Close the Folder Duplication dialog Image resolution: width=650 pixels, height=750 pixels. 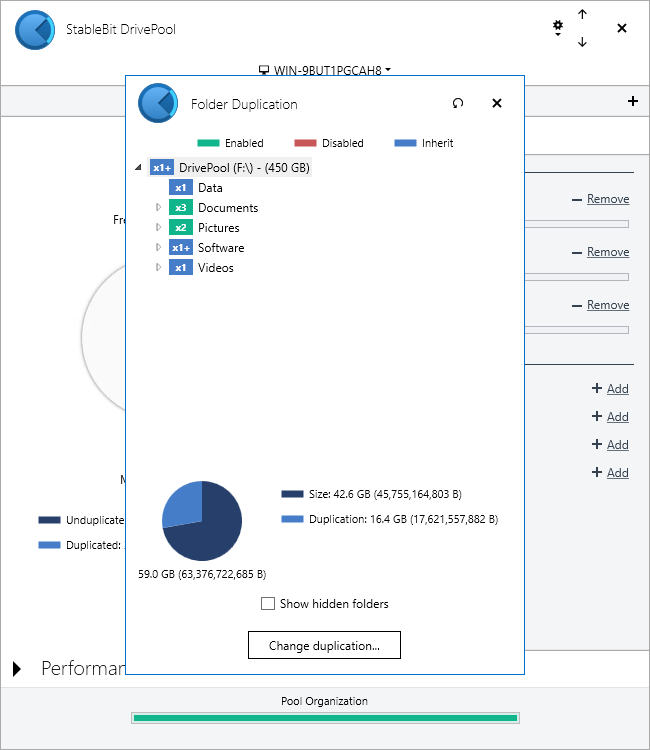(497, 103)
